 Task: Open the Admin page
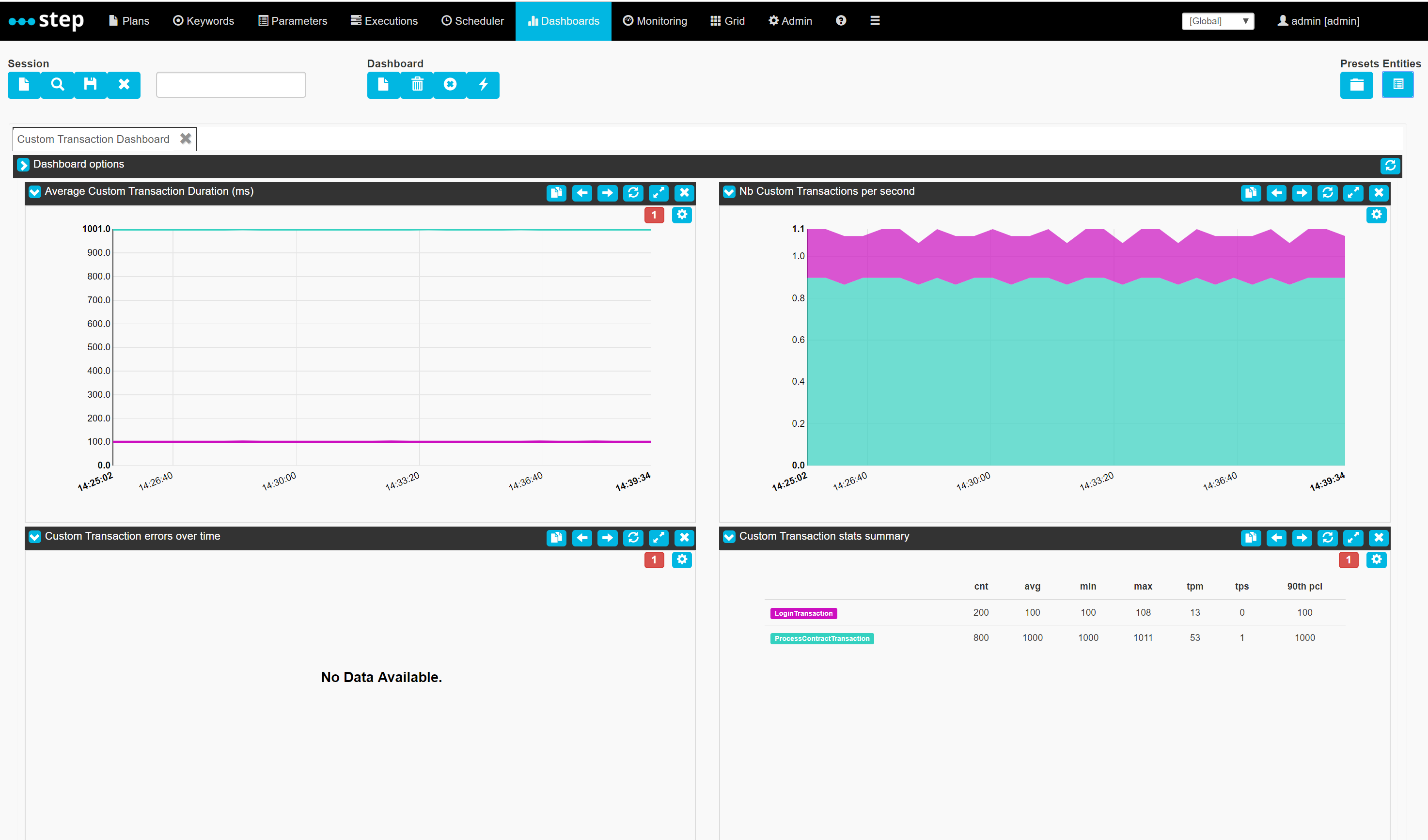coord(790,21)
